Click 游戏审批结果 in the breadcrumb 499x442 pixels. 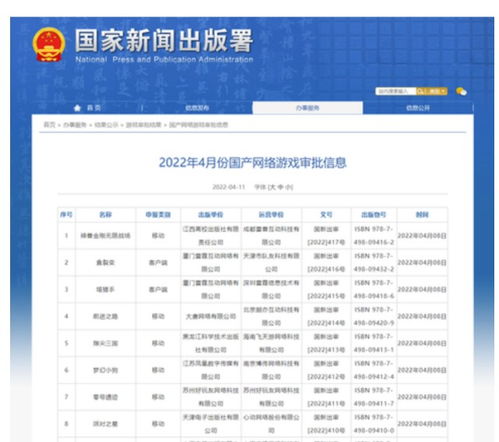144,125
